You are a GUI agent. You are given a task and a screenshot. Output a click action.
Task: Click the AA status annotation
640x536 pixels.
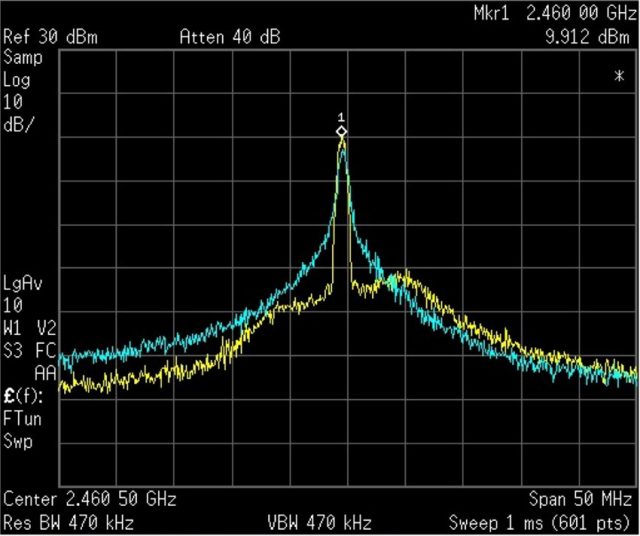coord(45,373)
